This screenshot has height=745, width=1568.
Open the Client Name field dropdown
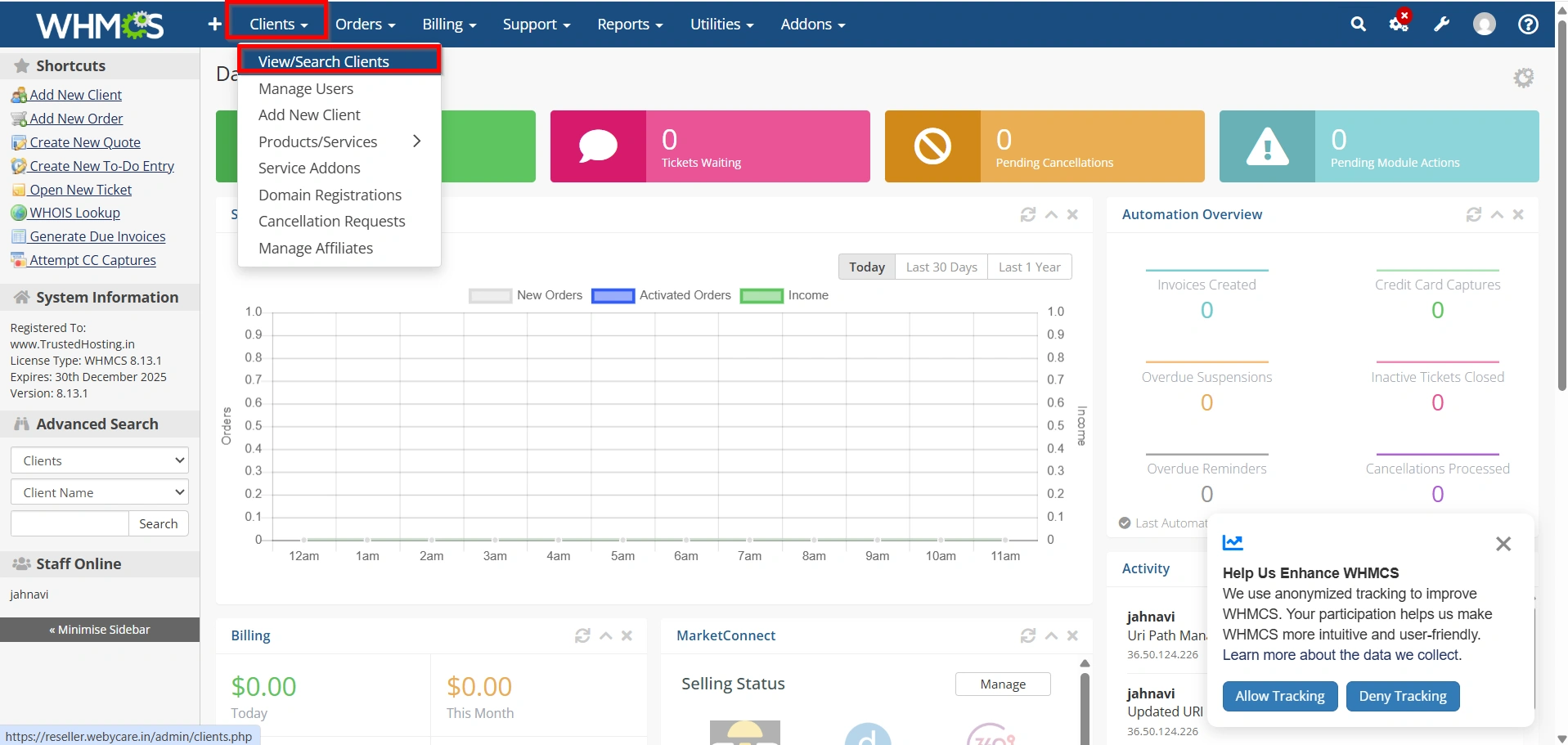tap(100, 492)
